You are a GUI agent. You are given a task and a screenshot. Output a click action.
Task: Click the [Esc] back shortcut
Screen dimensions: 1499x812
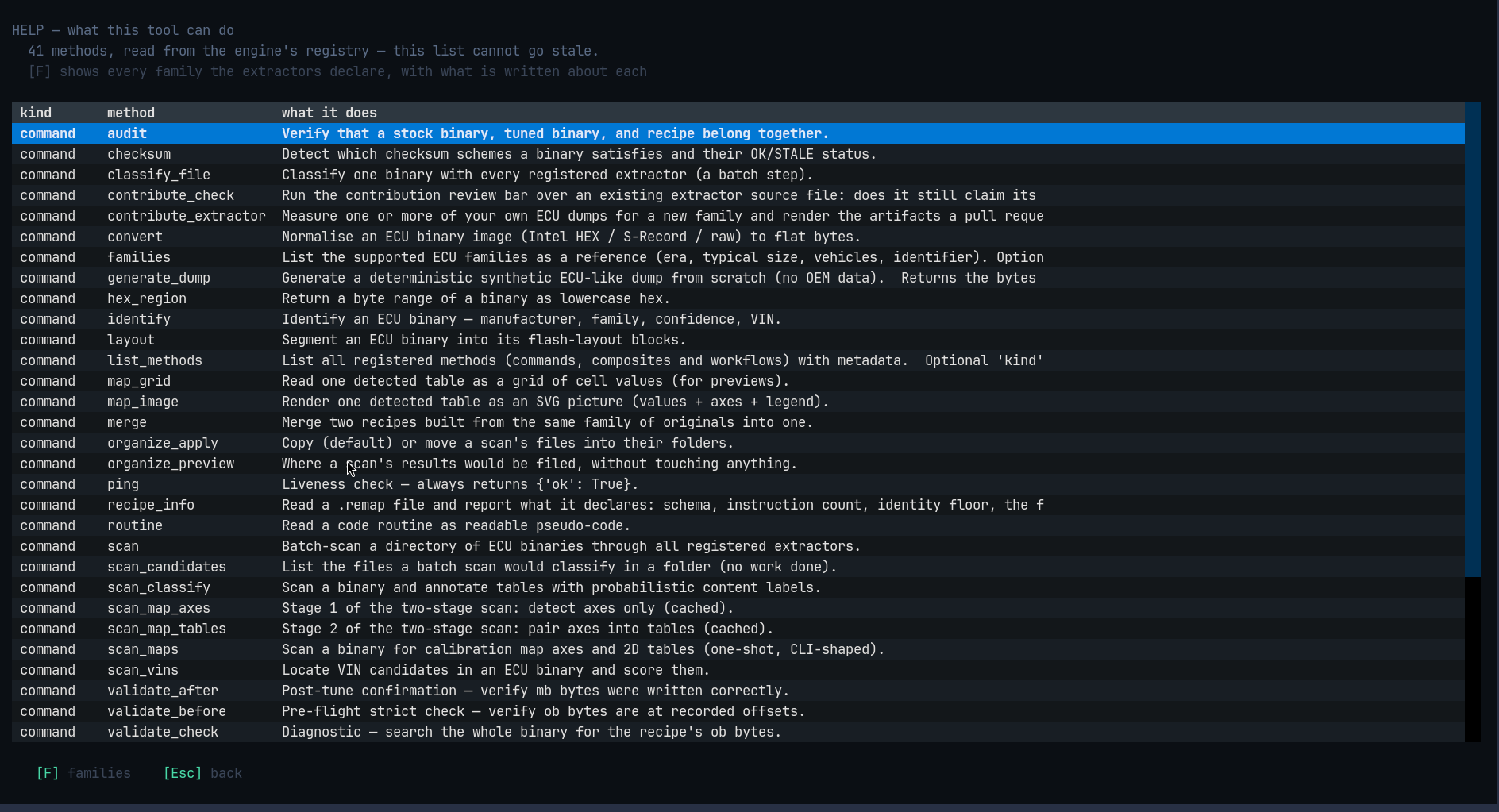tap(202, 773)
